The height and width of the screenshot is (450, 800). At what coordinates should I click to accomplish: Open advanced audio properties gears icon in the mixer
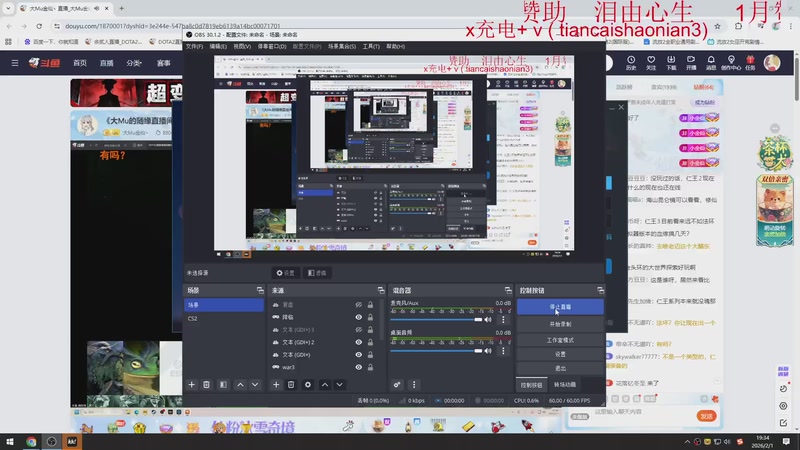click(397, 385)
